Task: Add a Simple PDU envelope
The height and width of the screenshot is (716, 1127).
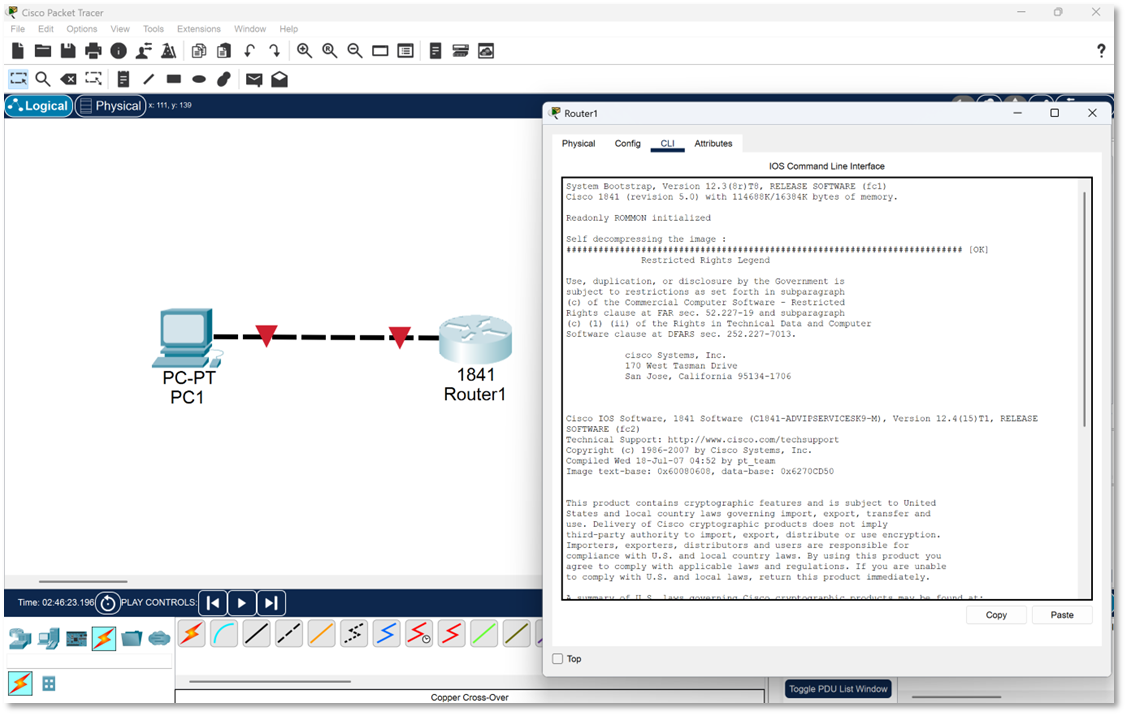Action: (254, 79)
